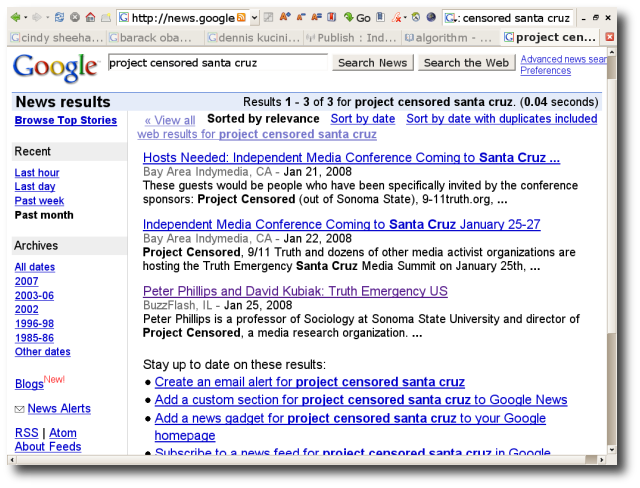This screenshot has width=640, height=488.
Task: Click the search engine icon in search box
Action: [x=451, y=18]
